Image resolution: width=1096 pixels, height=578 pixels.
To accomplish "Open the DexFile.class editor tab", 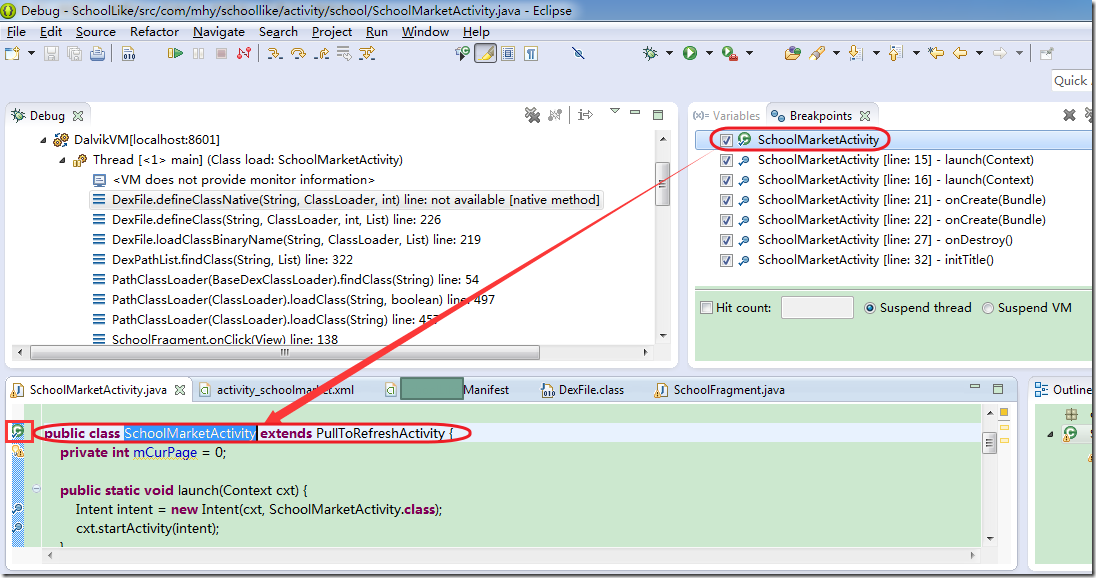I will click(x=583, y=389).
